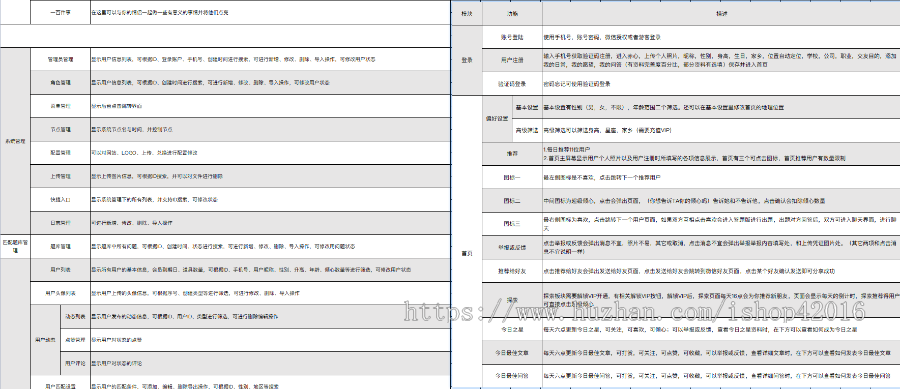Select the 推荐给好友 cell
This screenshot has width=900, height=389.
[512, 271]
